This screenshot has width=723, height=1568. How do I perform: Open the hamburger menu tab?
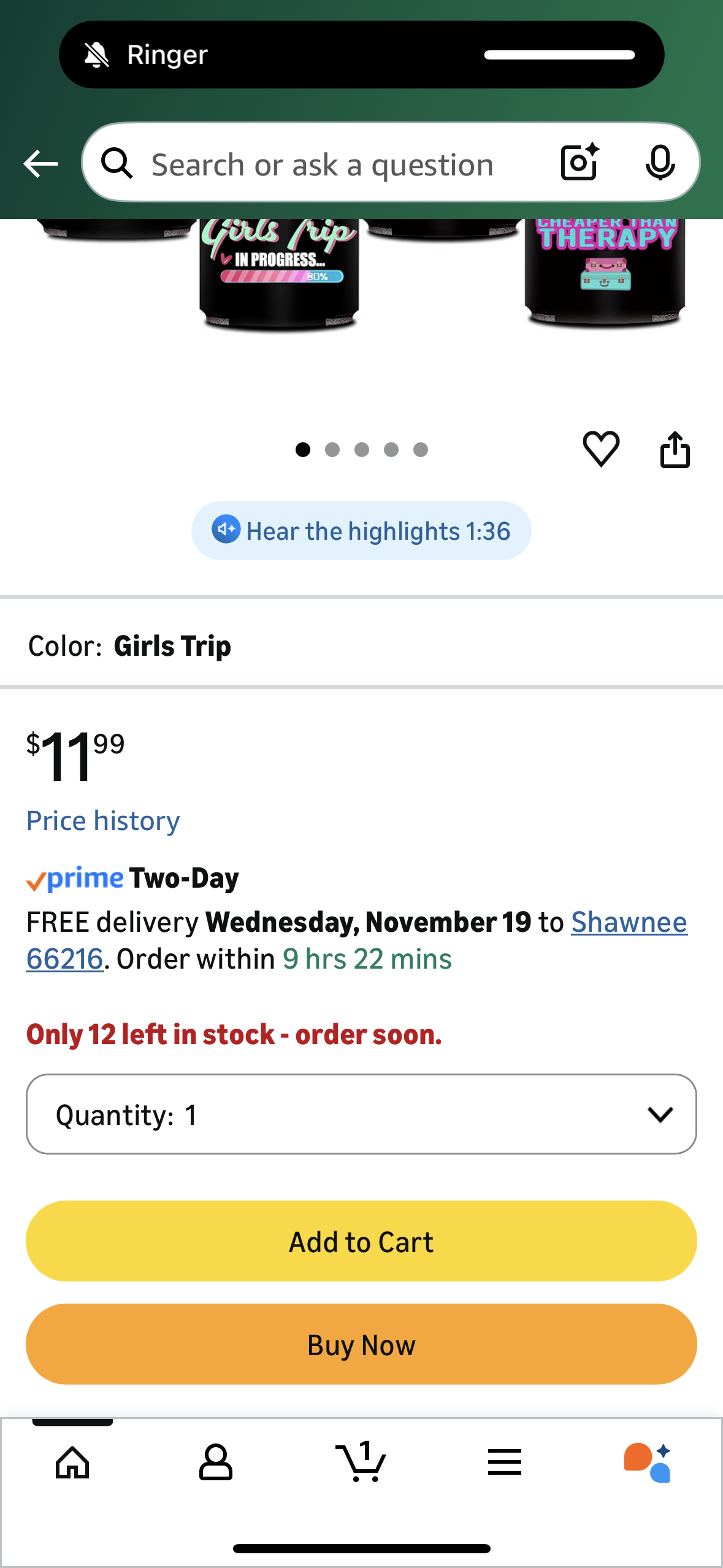click(x=505, y=1462)
